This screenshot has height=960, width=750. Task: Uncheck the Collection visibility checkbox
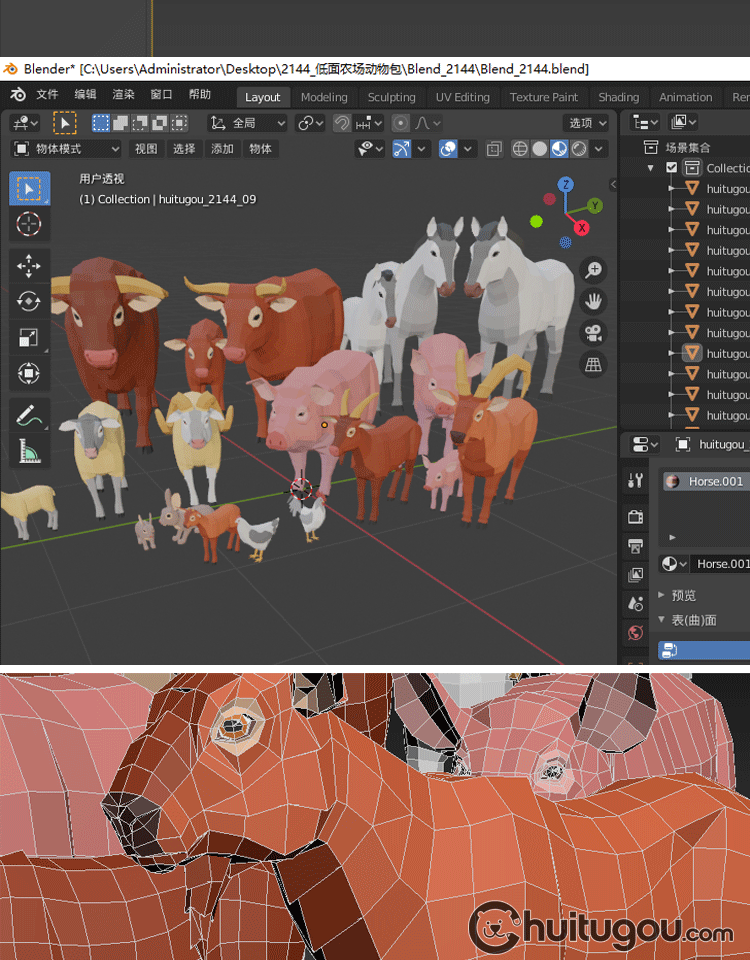(x=672, y=168)
